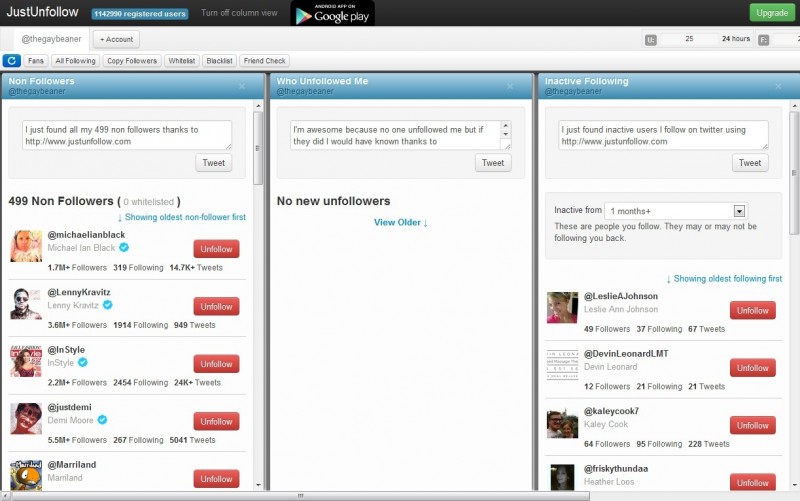Expand the Inactive from months dropdown

(x=739, y=211)
